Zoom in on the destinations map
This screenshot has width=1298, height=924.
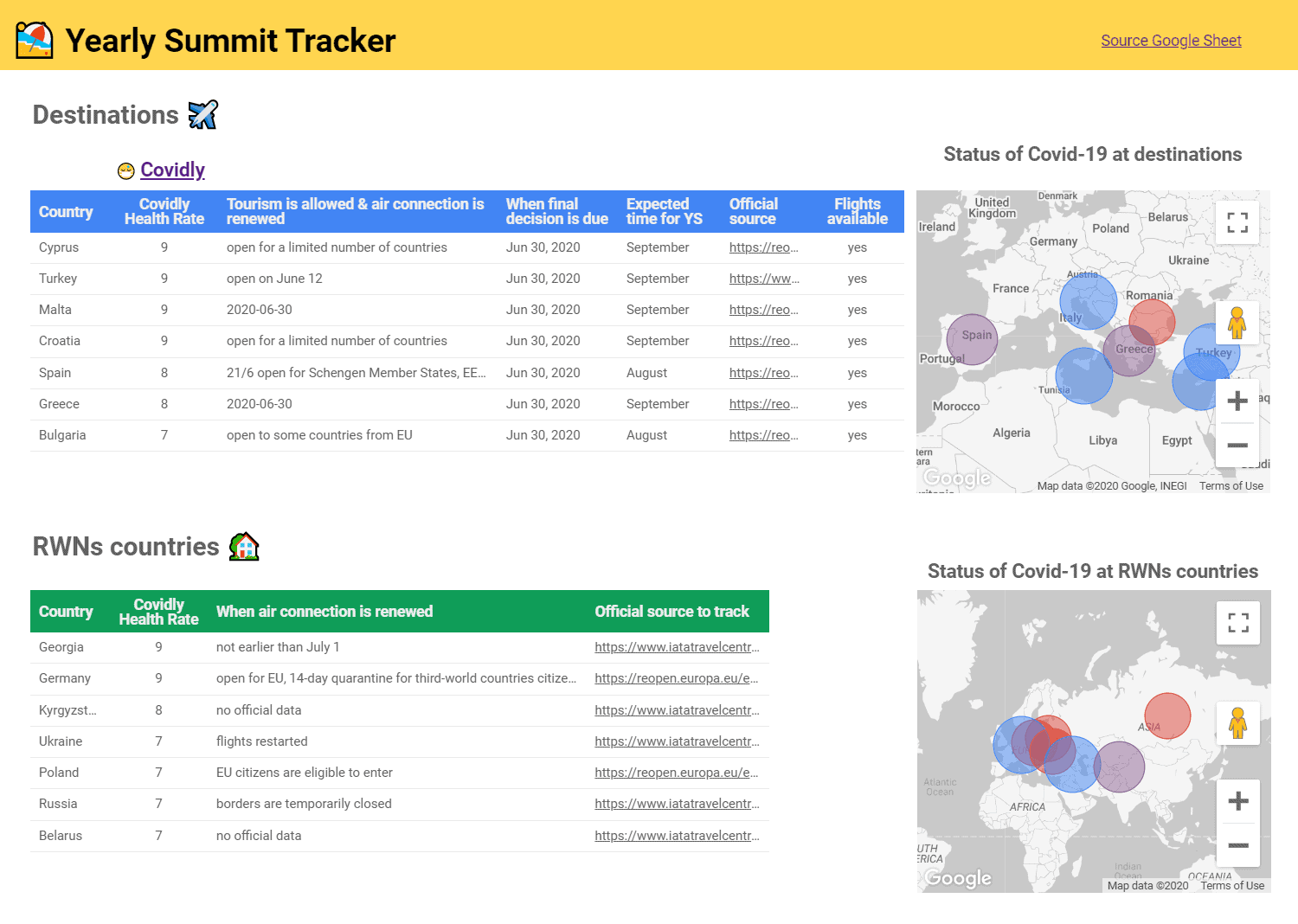coord(1237,401)
